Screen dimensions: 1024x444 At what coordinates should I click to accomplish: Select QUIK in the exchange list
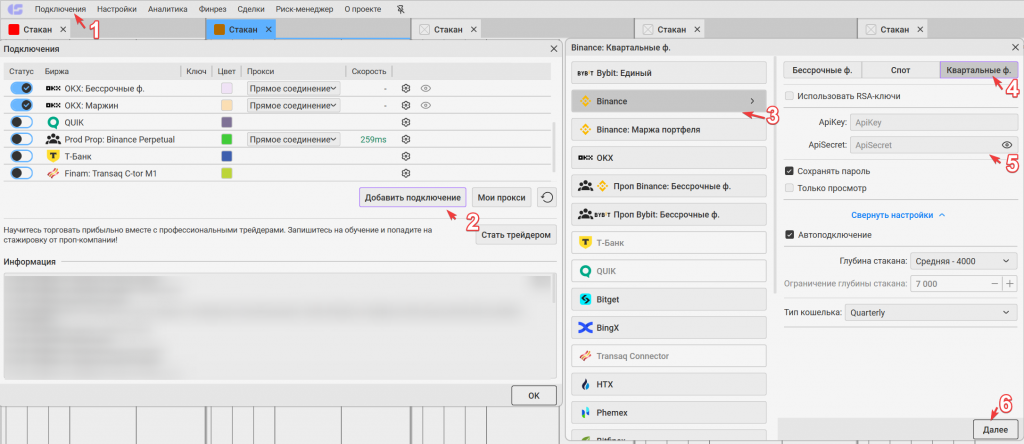tap(668, 271)
